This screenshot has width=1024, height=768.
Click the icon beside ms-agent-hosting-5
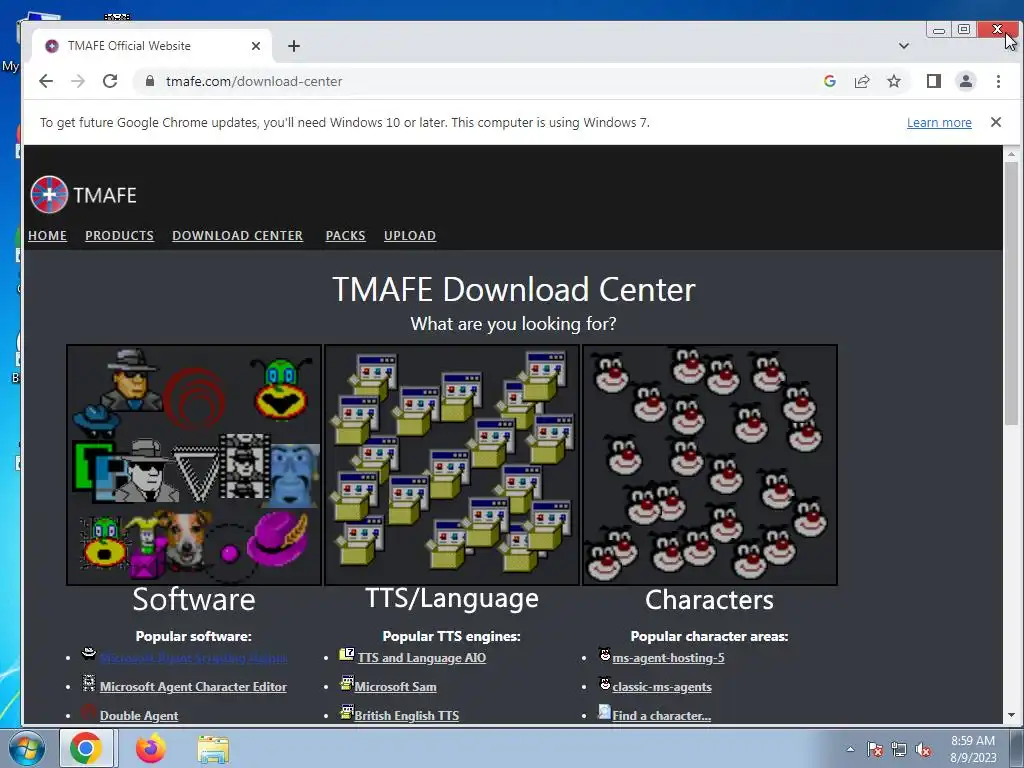605,654
